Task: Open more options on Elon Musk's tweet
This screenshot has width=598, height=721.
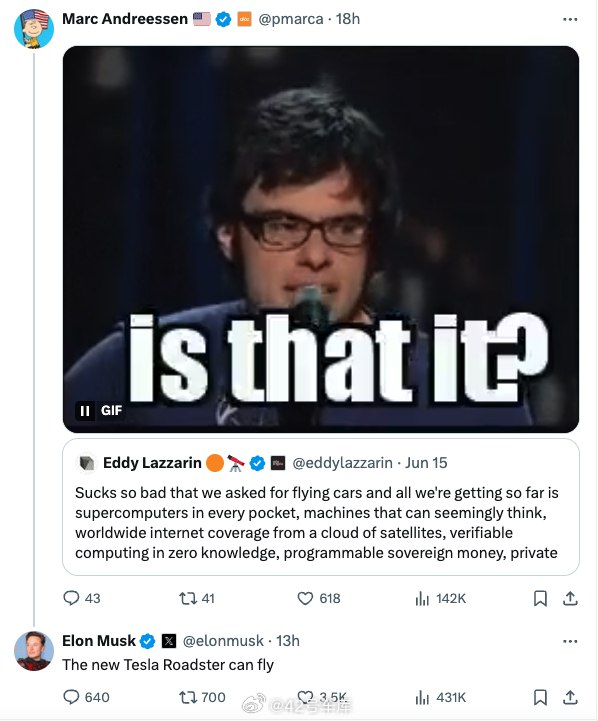Action: [x=570, y=641]
